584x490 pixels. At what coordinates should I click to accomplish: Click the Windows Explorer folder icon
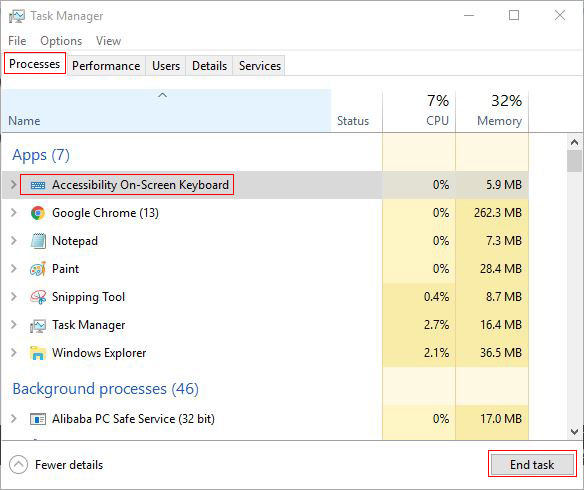[x=38, y=353]
